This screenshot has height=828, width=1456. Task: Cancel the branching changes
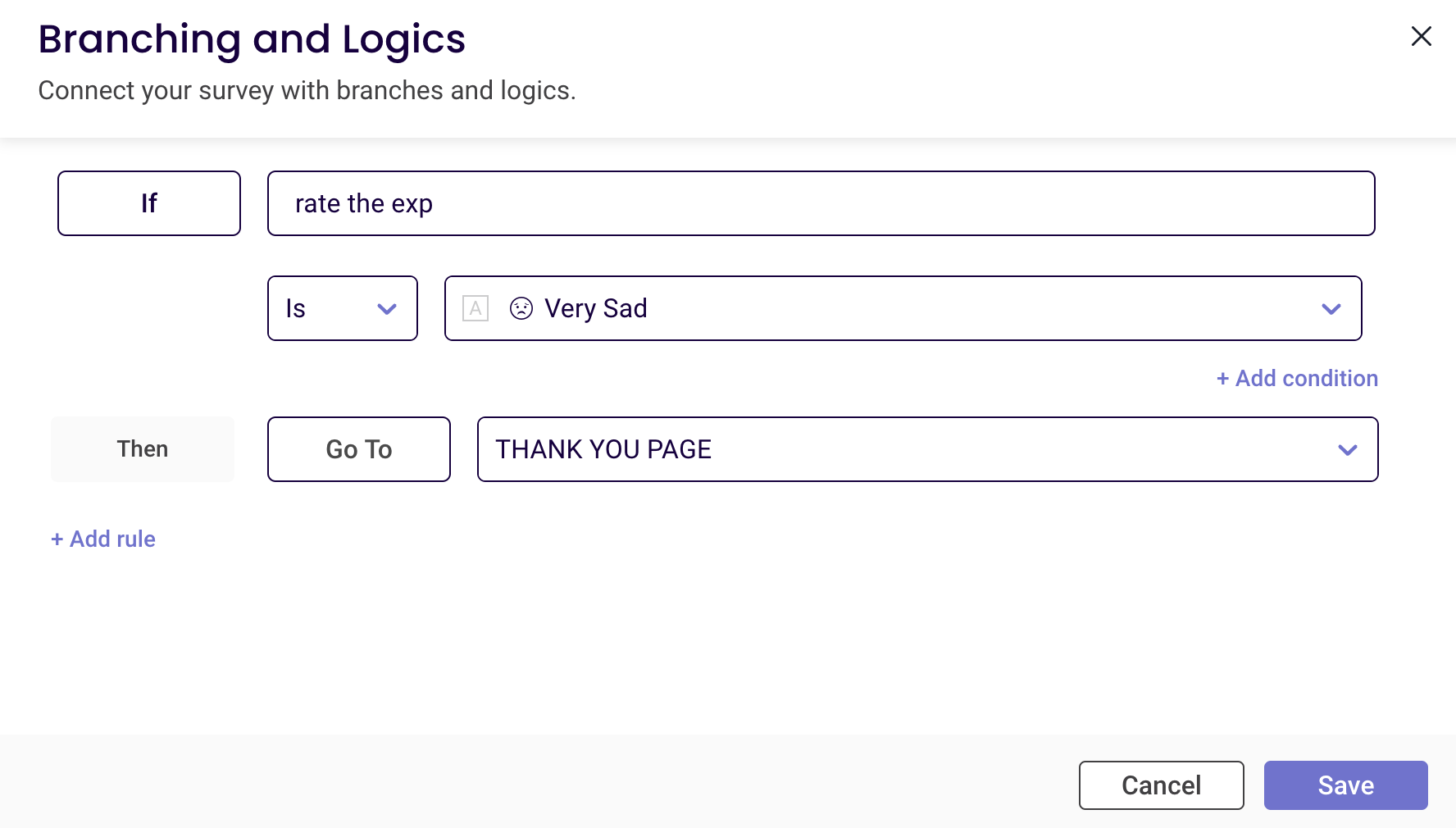[1162, 785]
